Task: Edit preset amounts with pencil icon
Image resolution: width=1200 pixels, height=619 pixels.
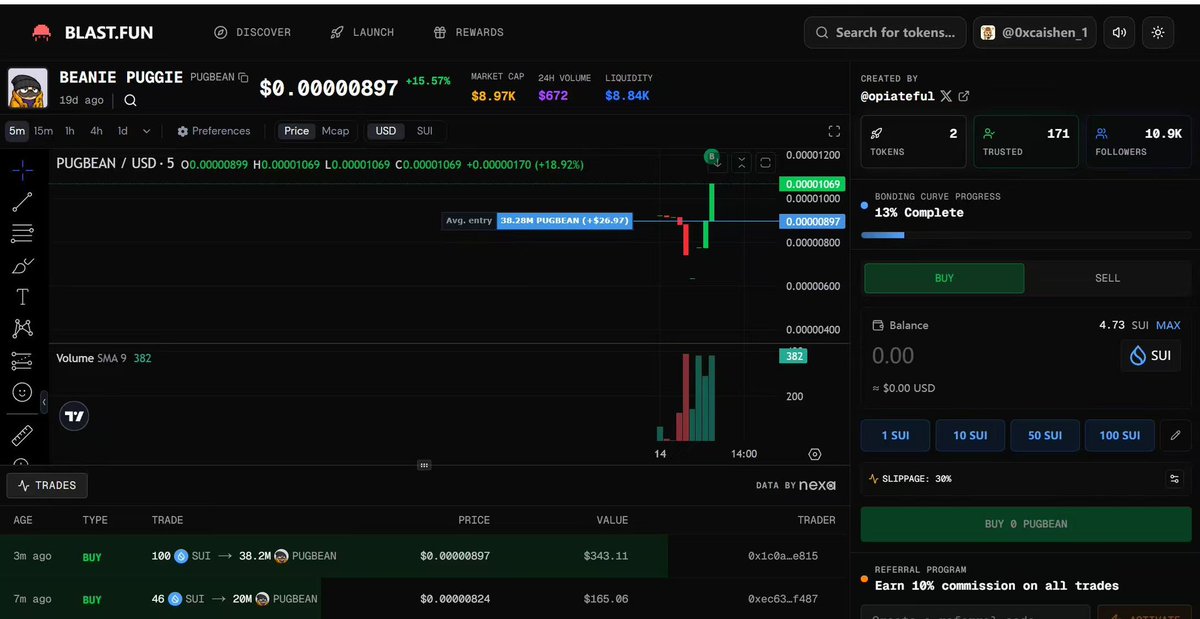Action: coord(1176,435)
